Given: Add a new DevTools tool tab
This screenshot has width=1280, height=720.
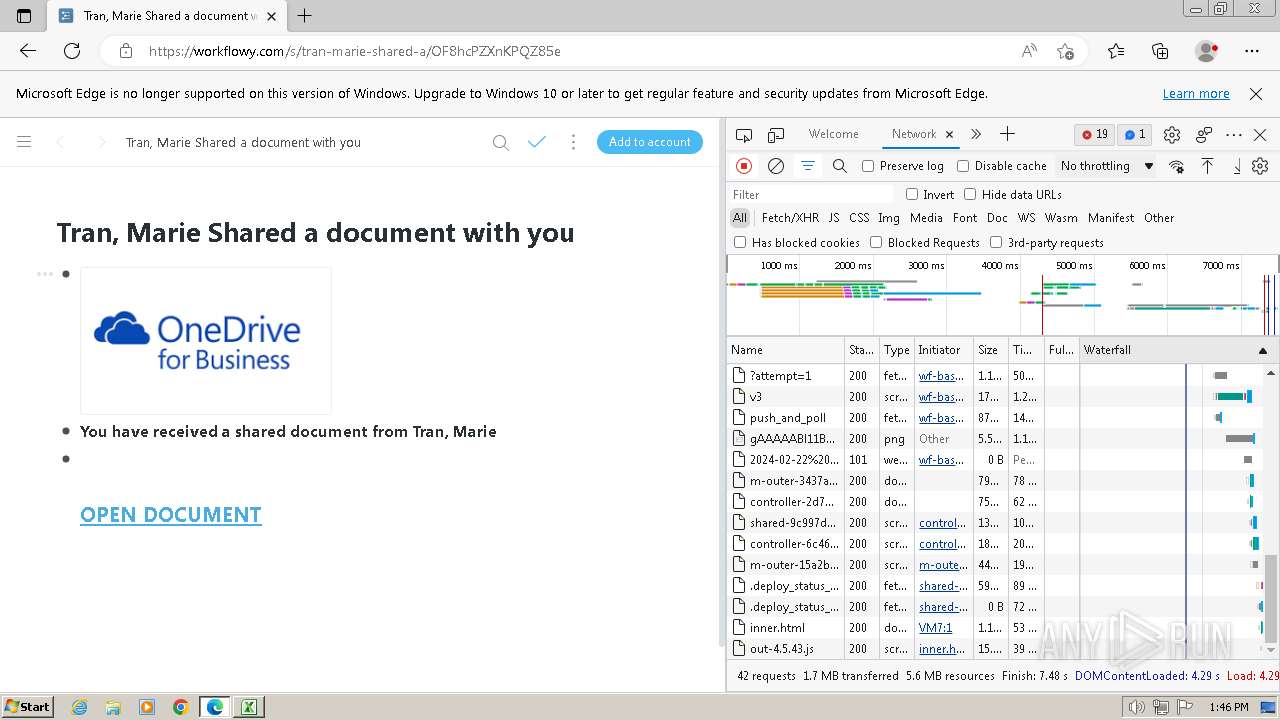Looking at the screenshot, I should [x=1007, y=134].
